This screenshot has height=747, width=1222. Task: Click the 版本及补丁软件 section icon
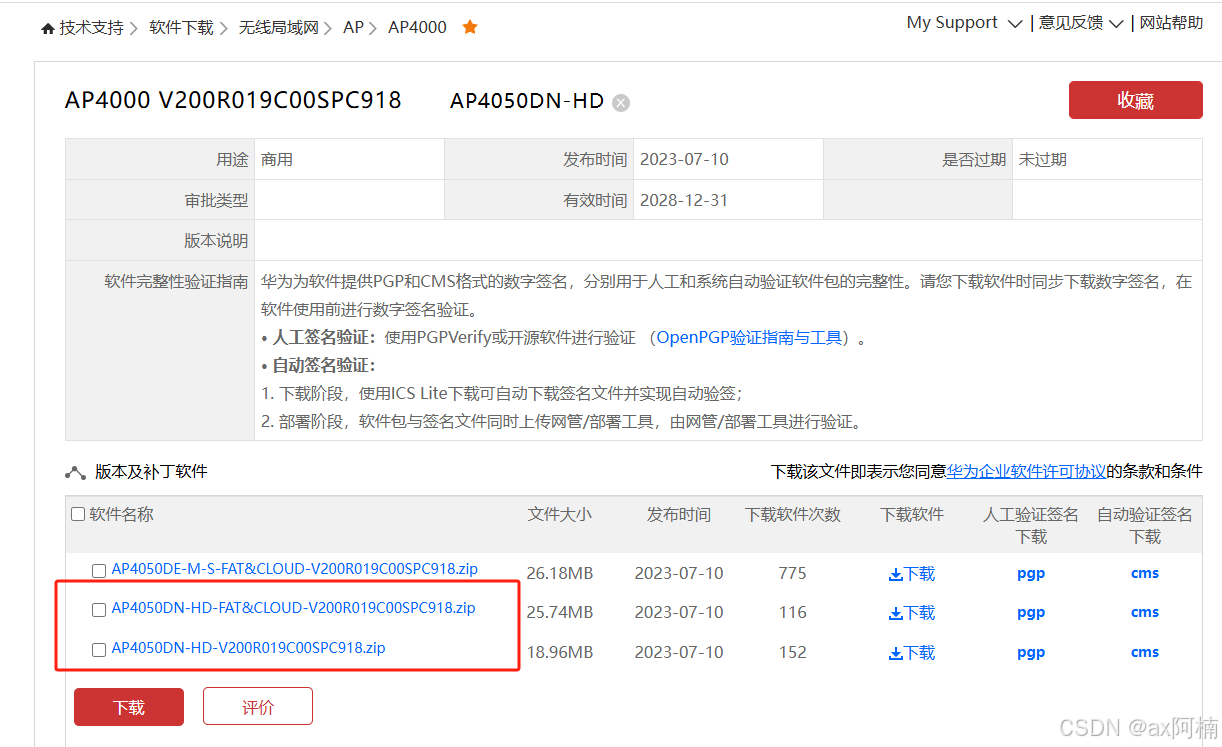click(x=75, y=472)
